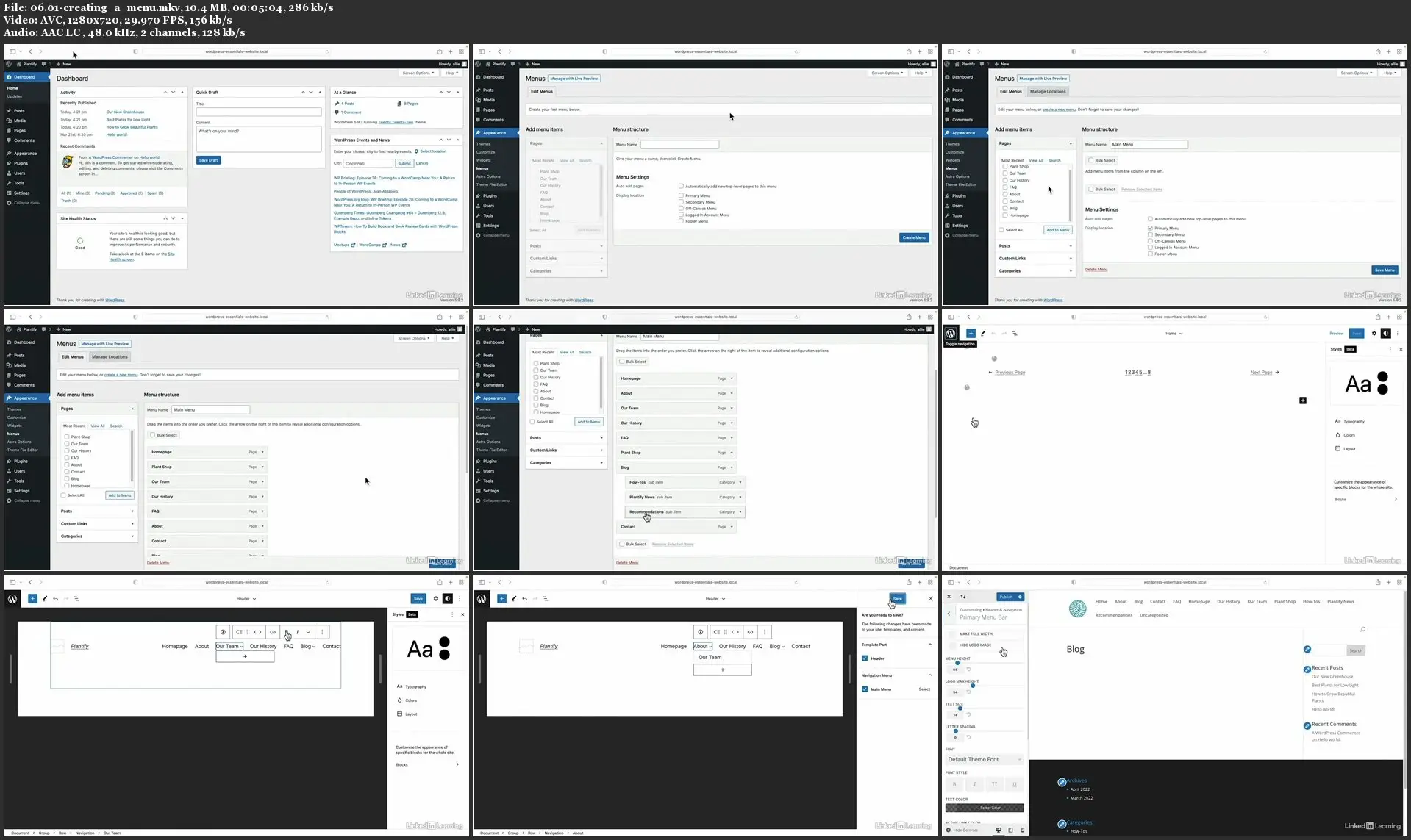1411x840 pixels.
Task: Click the gear icon next to the Publish button
Action: tap(1020, 597)
